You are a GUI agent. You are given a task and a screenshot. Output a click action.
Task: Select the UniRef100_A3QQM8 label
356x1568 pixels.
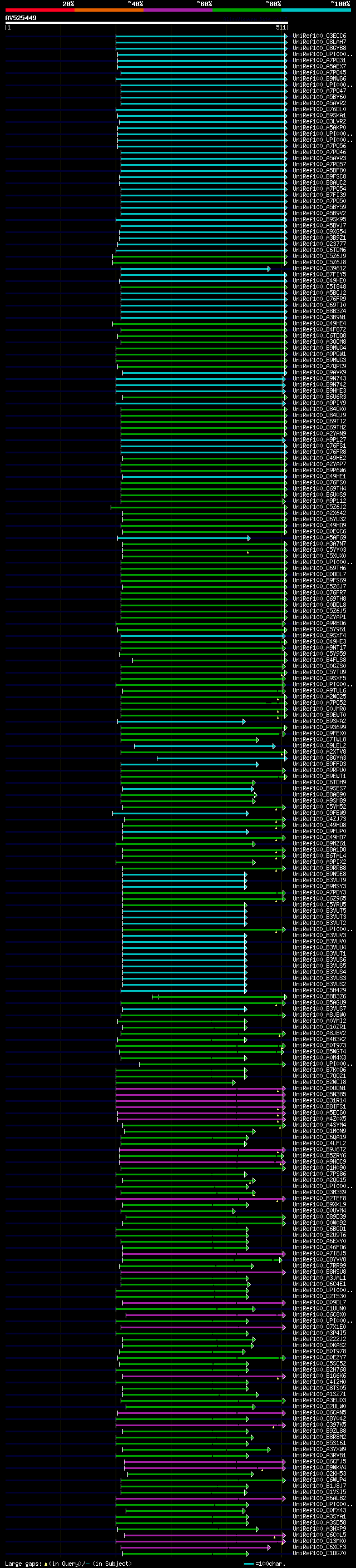pyautogui.click(x=319, y=342)
